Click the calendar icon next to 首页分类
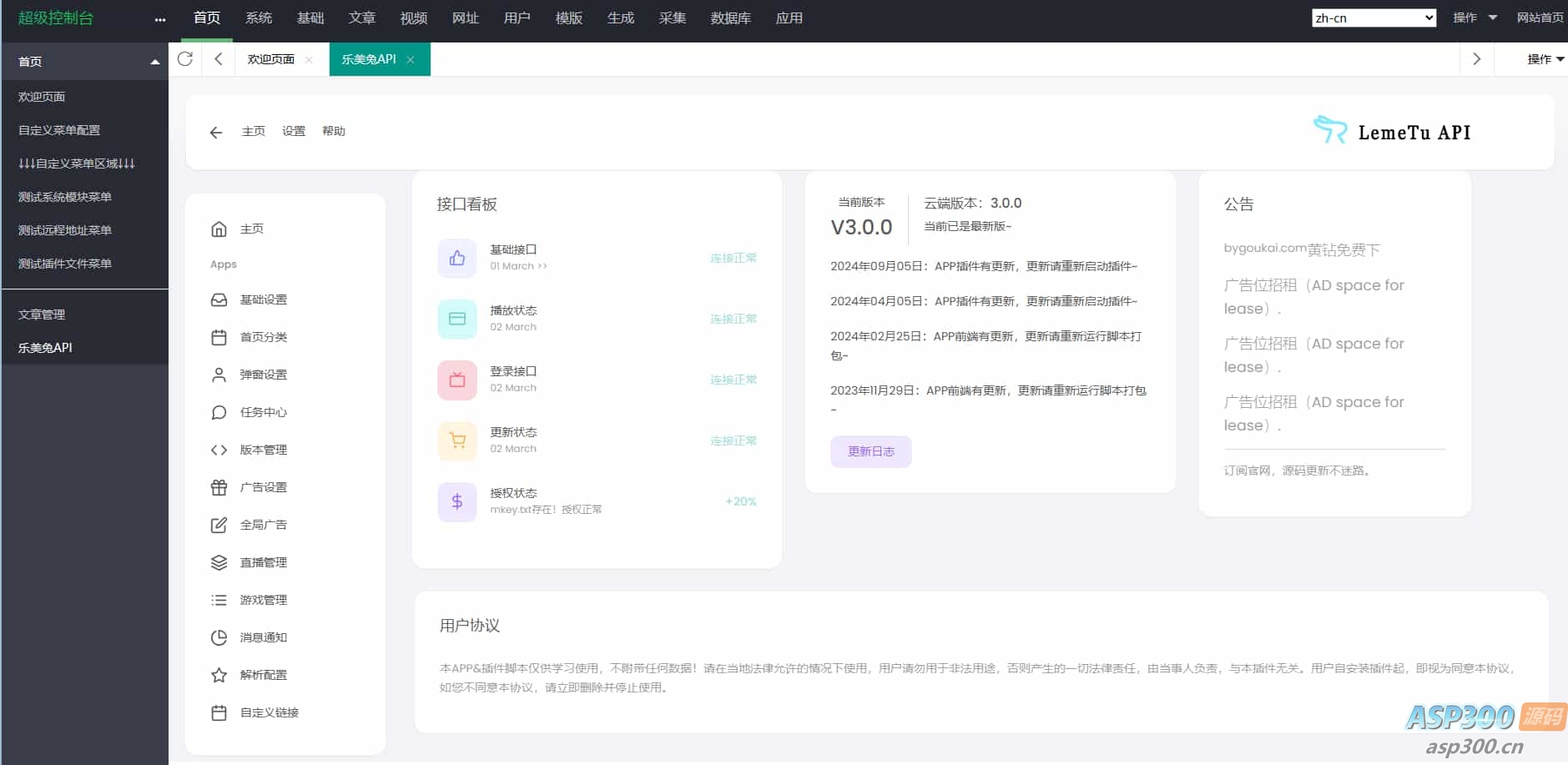Image resolution: width=1568 pixels, height=765 pixels. pos(218,337)
